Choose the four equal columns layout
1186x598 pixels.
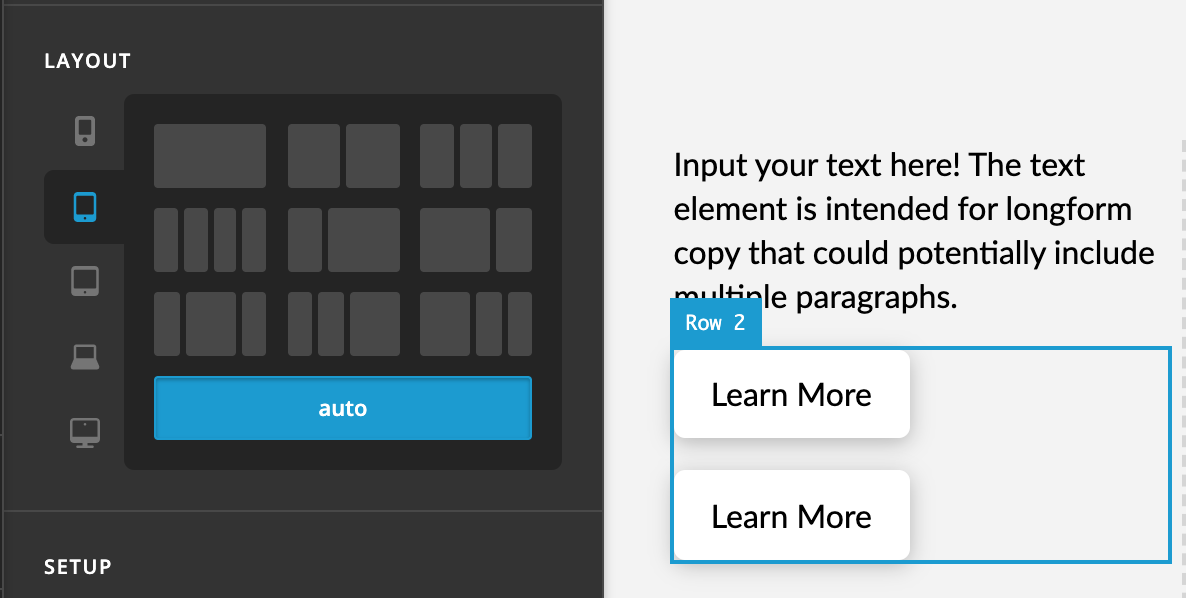point(210,240)
